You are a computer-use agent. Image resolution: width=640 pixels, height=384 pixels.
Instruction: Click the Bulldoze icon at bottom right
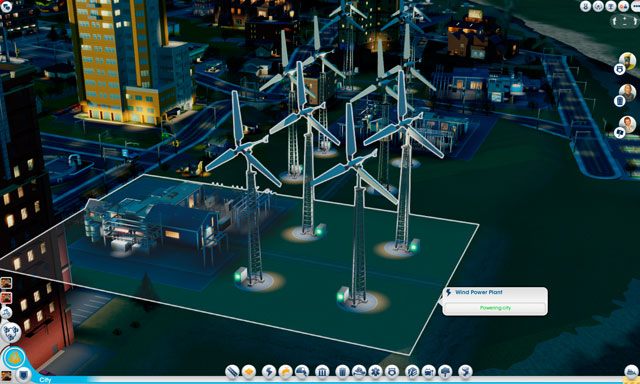pos(631,371)
